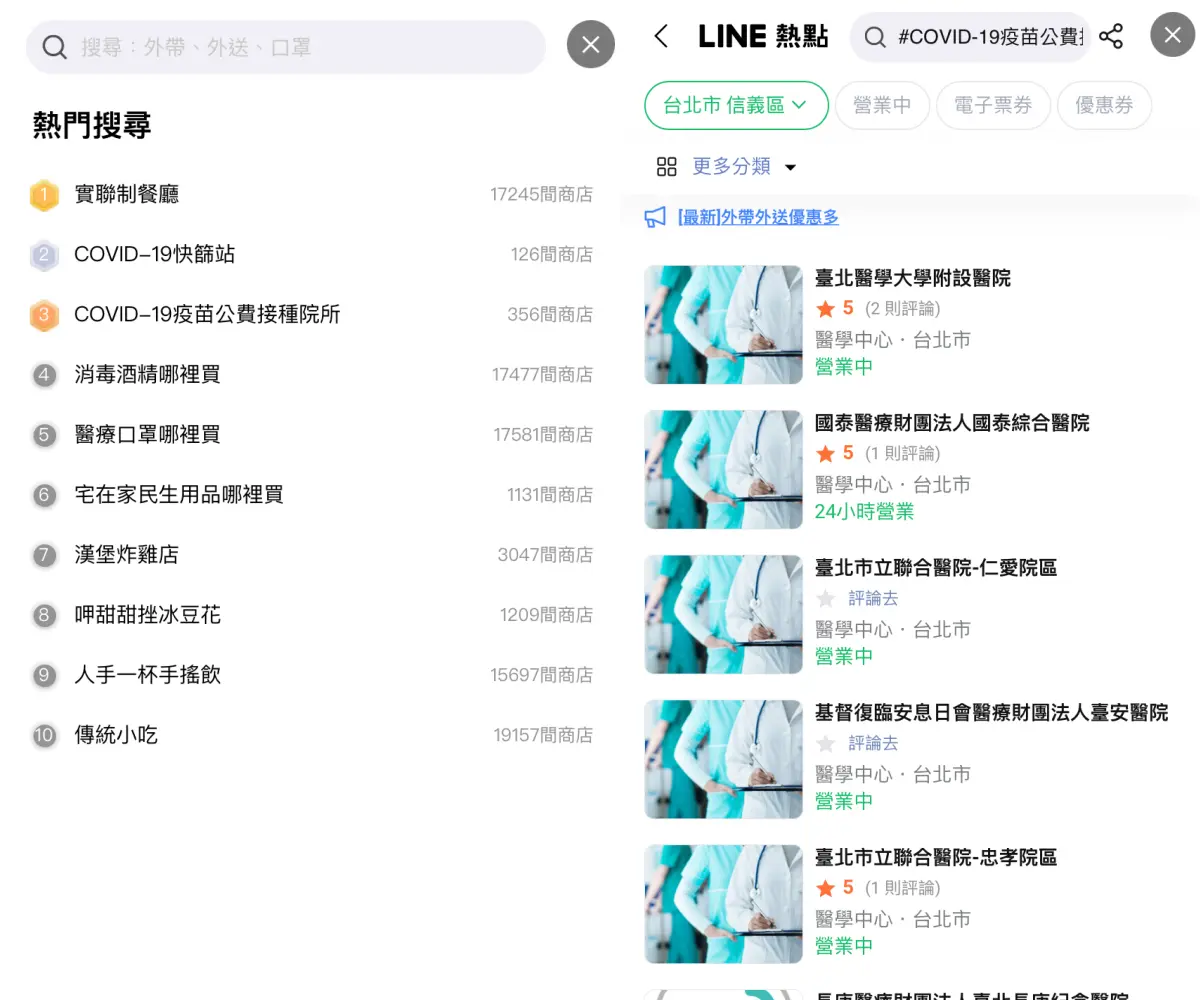The height and width of the screenshot is (1000, 1200).
Task: Focus the #COVID-19疫苗公費 search field
Action: 969,37
